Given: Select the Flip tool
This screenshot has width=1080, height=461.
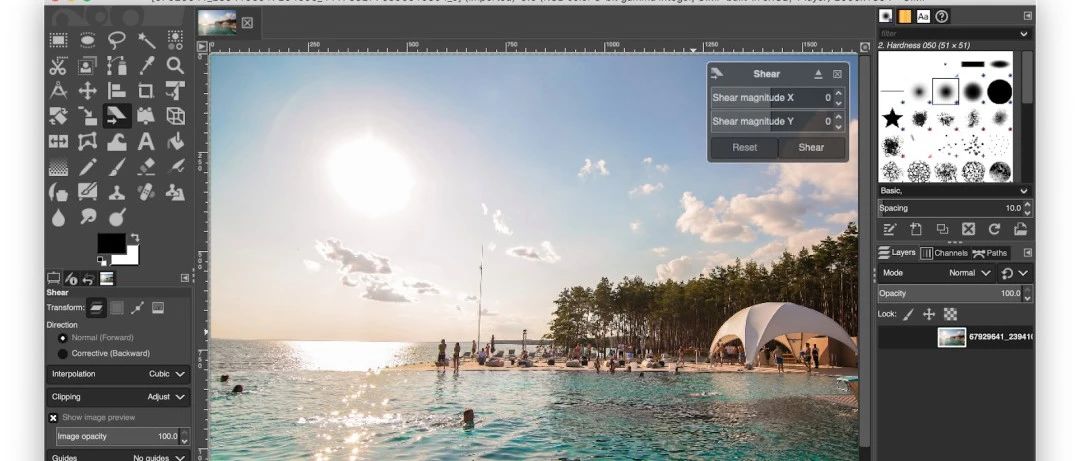Looking at the screenshot, I should 58,141.
